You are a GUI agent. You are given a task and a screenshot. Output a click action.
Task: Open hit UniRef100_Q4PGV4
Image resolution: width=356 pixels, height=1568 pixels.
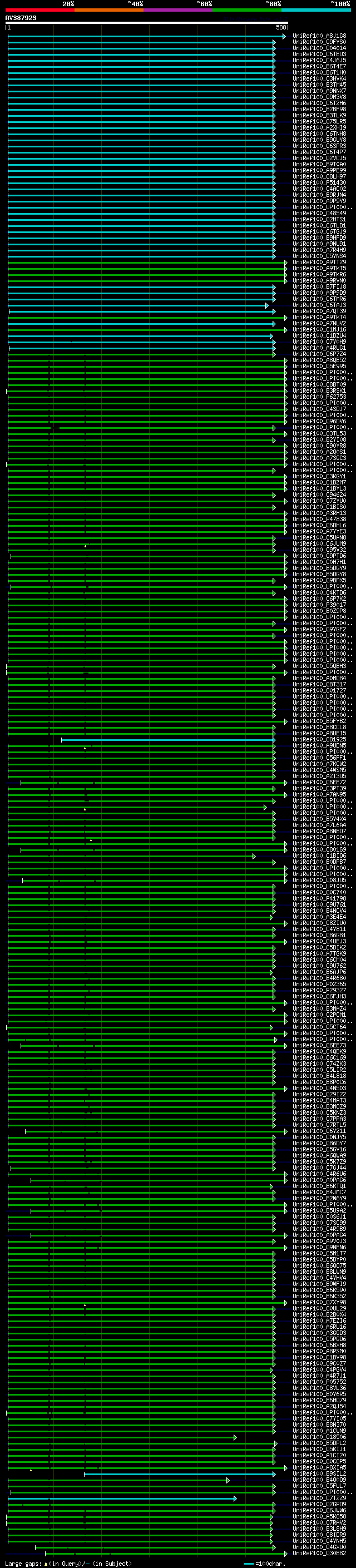(319, 1369)
